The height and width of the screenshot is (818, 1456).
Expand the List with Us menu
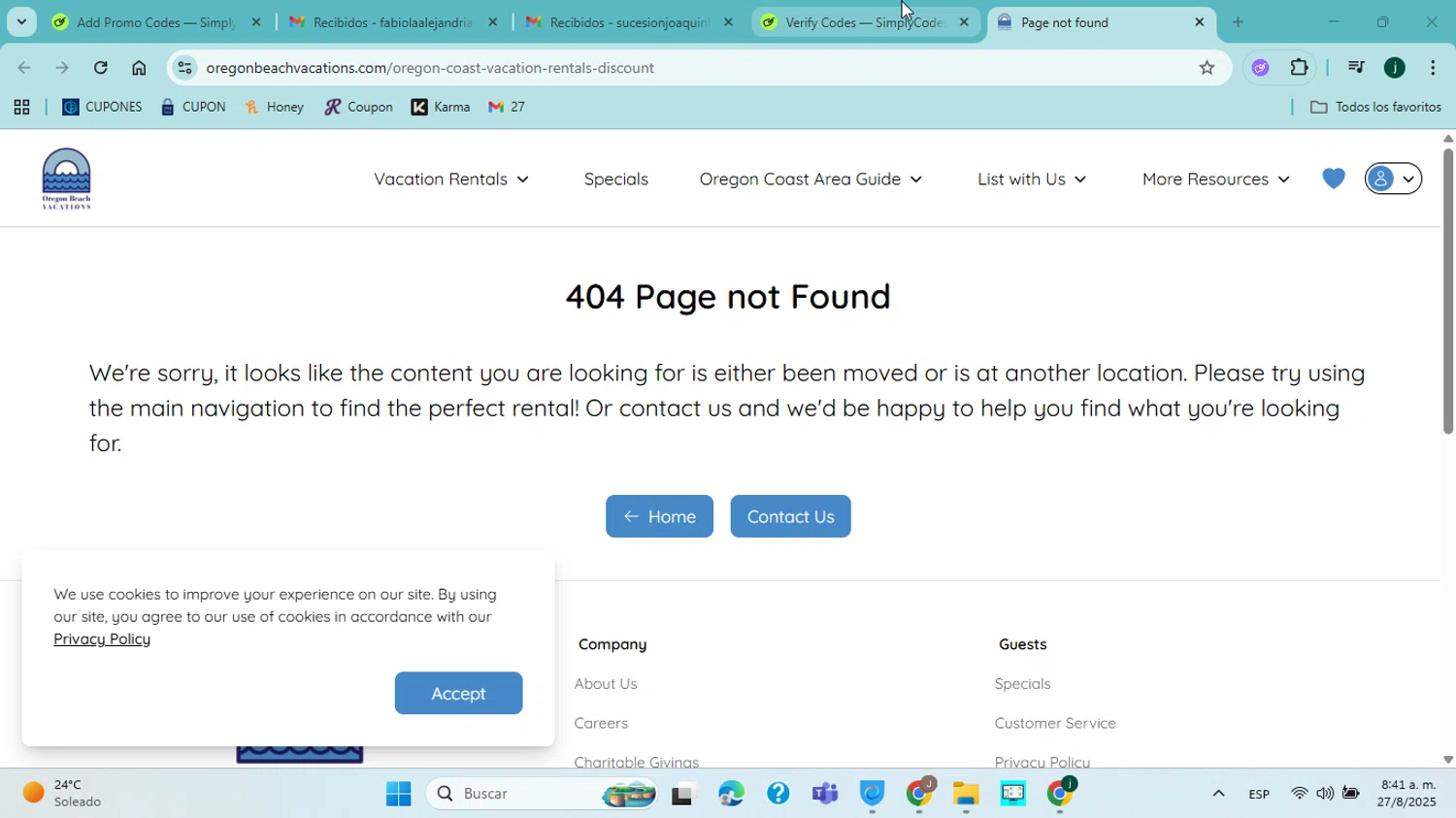tap(1032, 179)
